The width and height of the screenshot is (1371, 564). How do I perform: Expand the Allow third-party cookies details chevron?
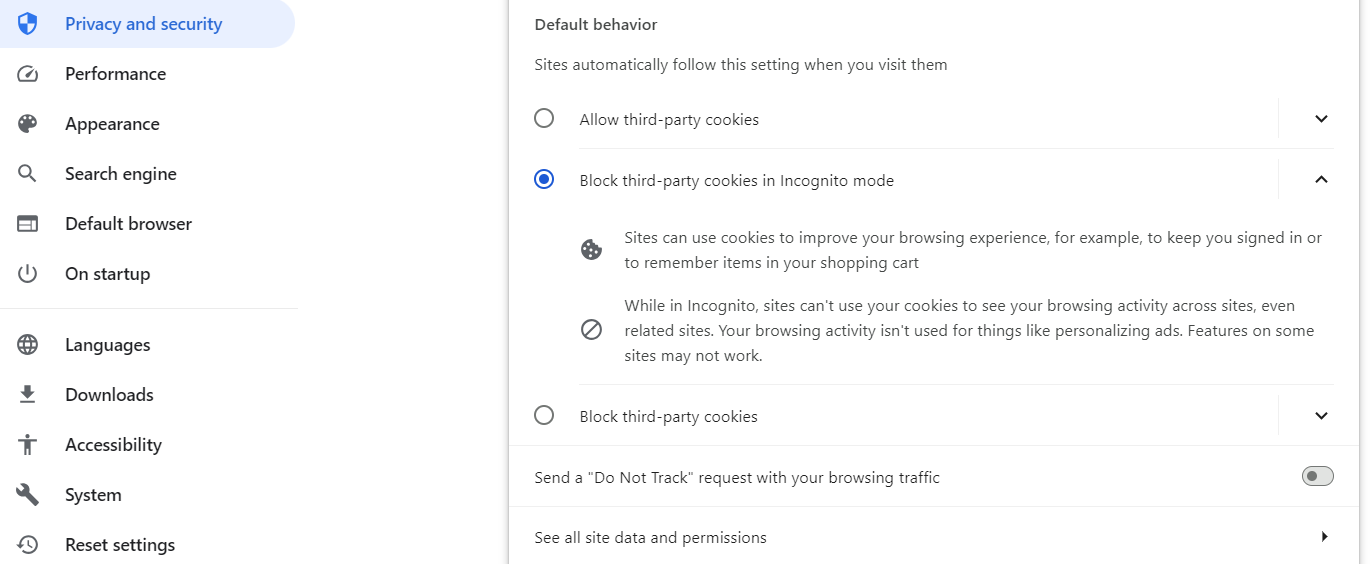pos(1321,119)
